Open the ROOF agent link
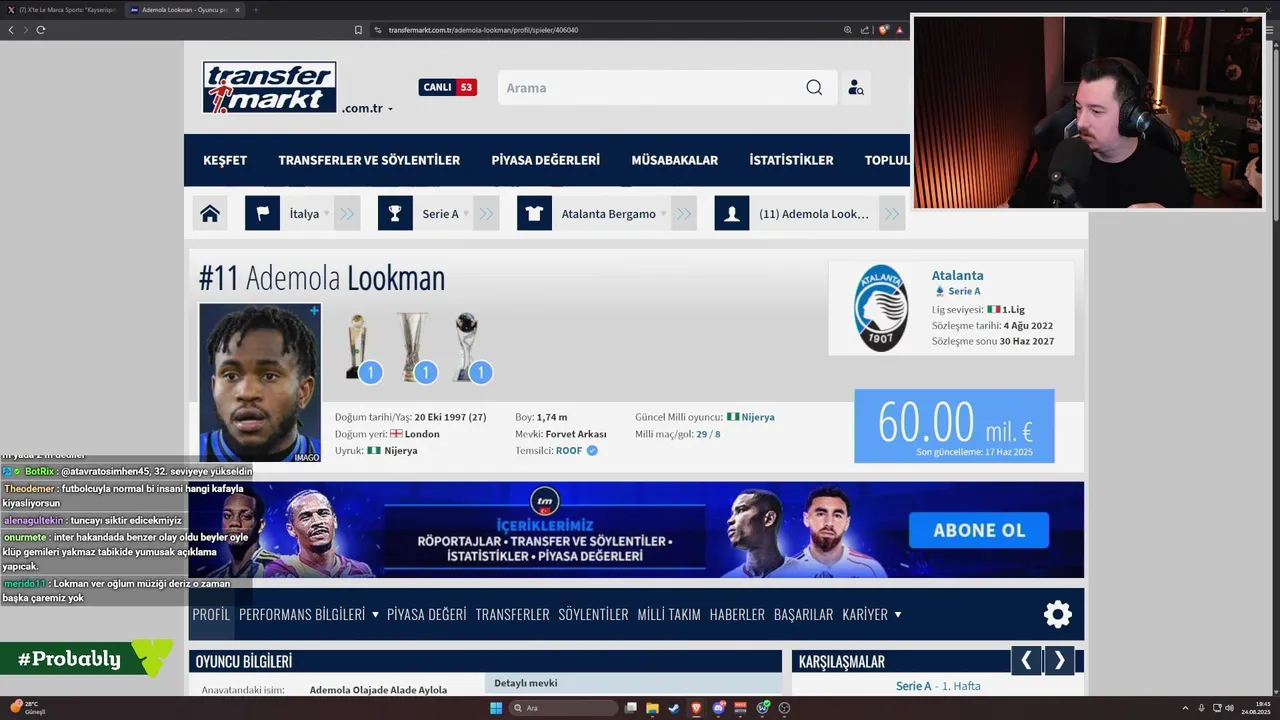 tap(569, 450)
